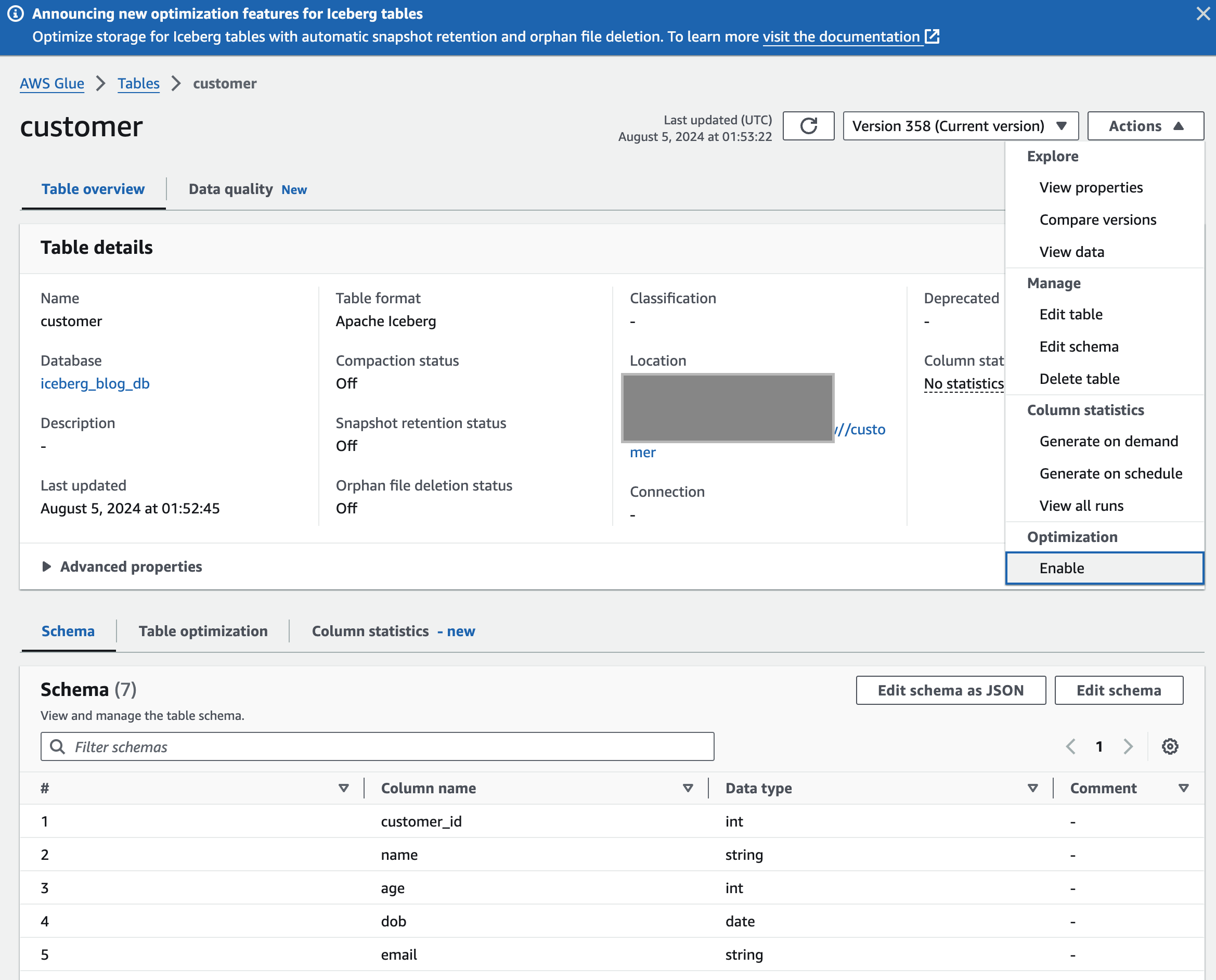The image size is (1216, 980).
Task: Click the info icon in banner
Action: click(x=16, y=14)
